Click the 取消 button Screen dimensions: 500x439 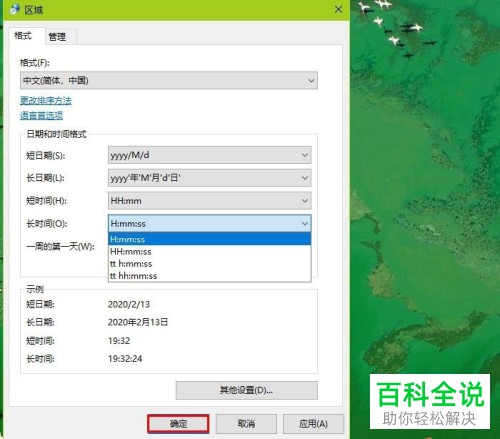246,424
